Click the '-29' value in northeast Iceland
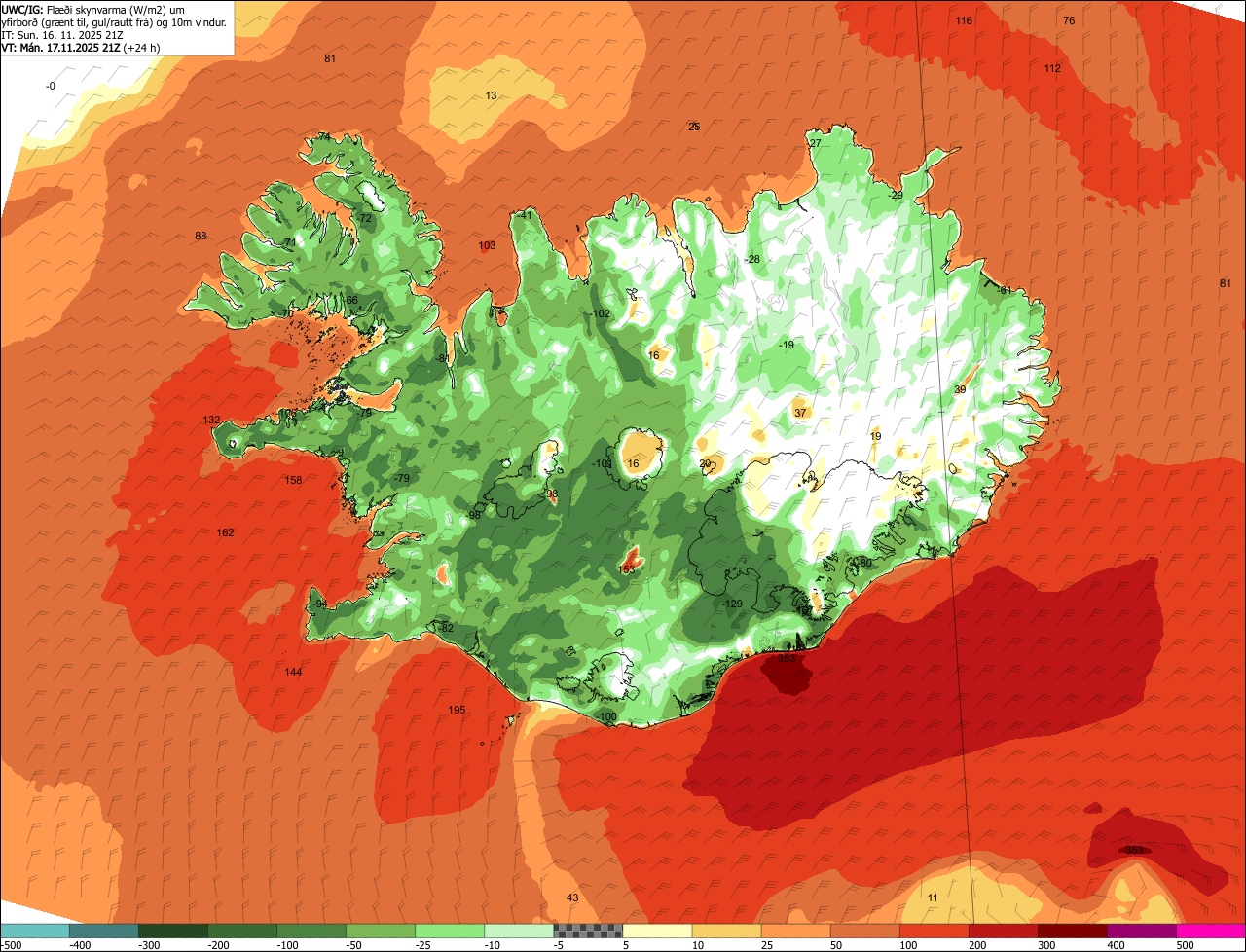The height and width of the screenshot is (952, 1246). (x=896, y=195)
